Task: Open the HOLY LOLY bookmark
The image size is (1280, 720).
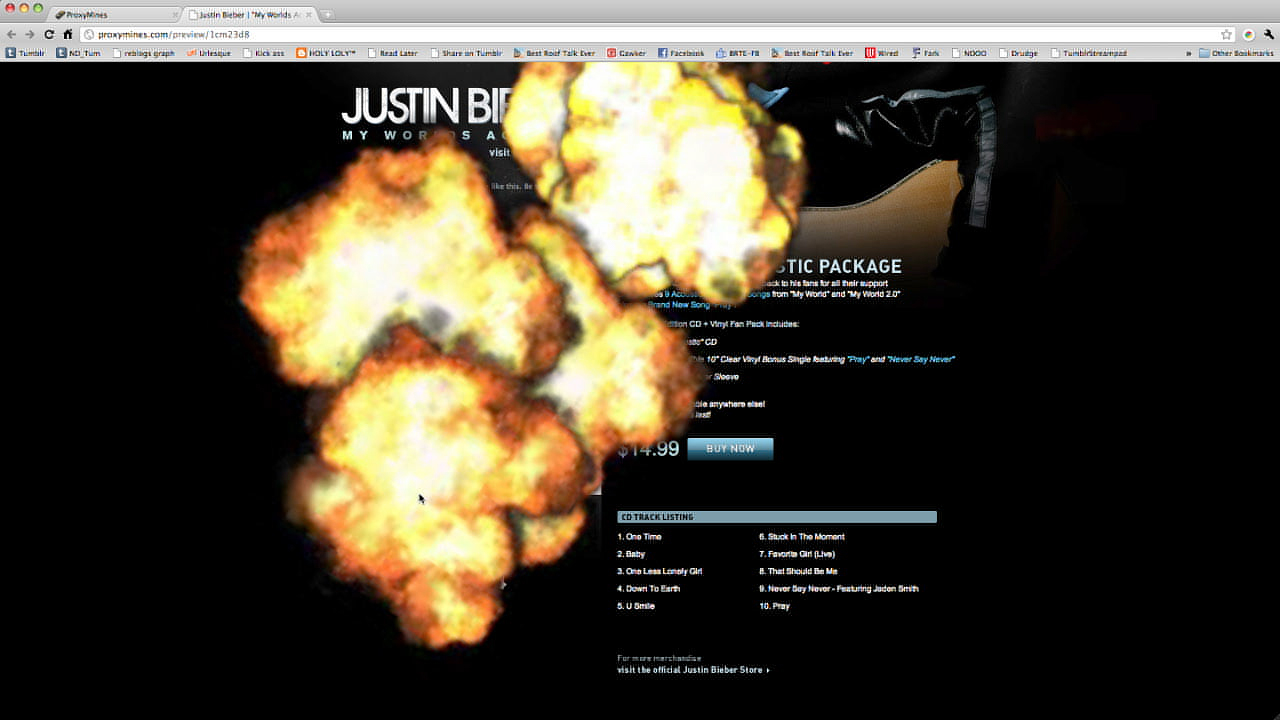Action: [x=326, y=53]
